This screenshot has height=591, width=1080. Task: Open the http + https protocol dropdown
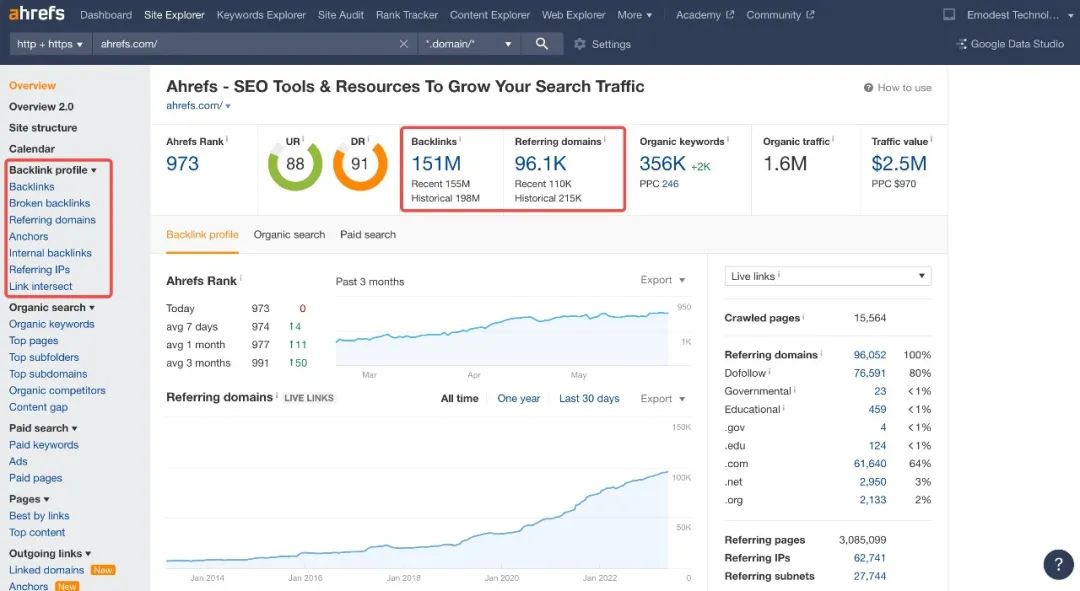coord(50,44)
